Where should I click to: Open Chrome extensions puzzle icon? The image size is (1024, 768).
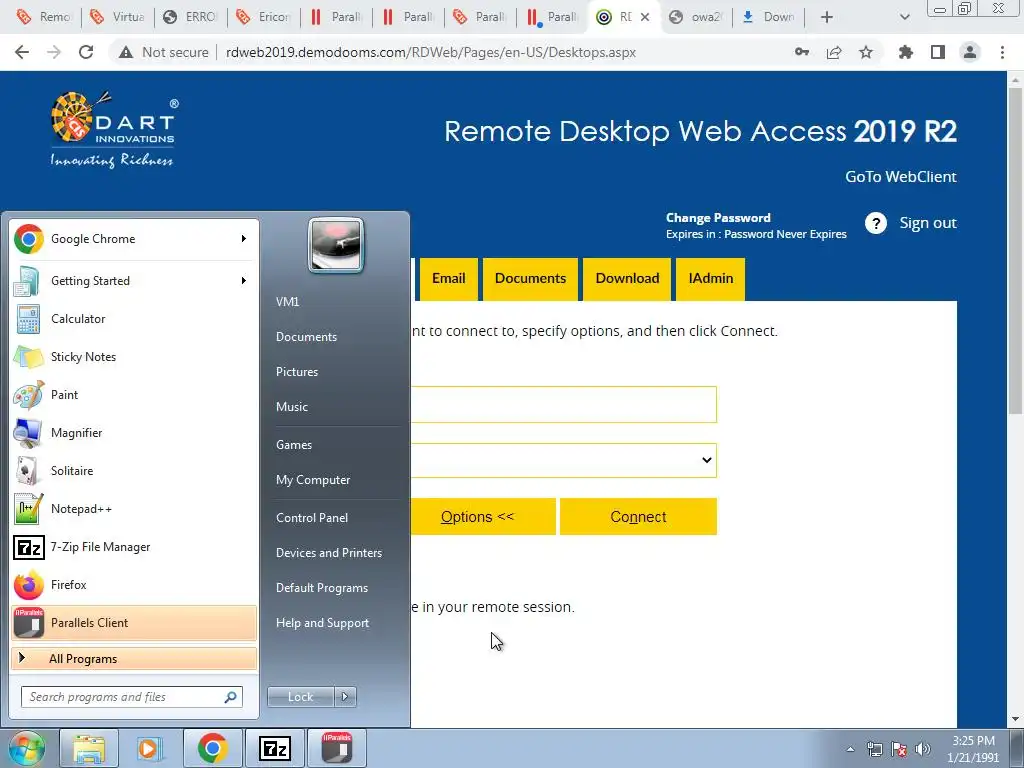(x=905, y=52)
